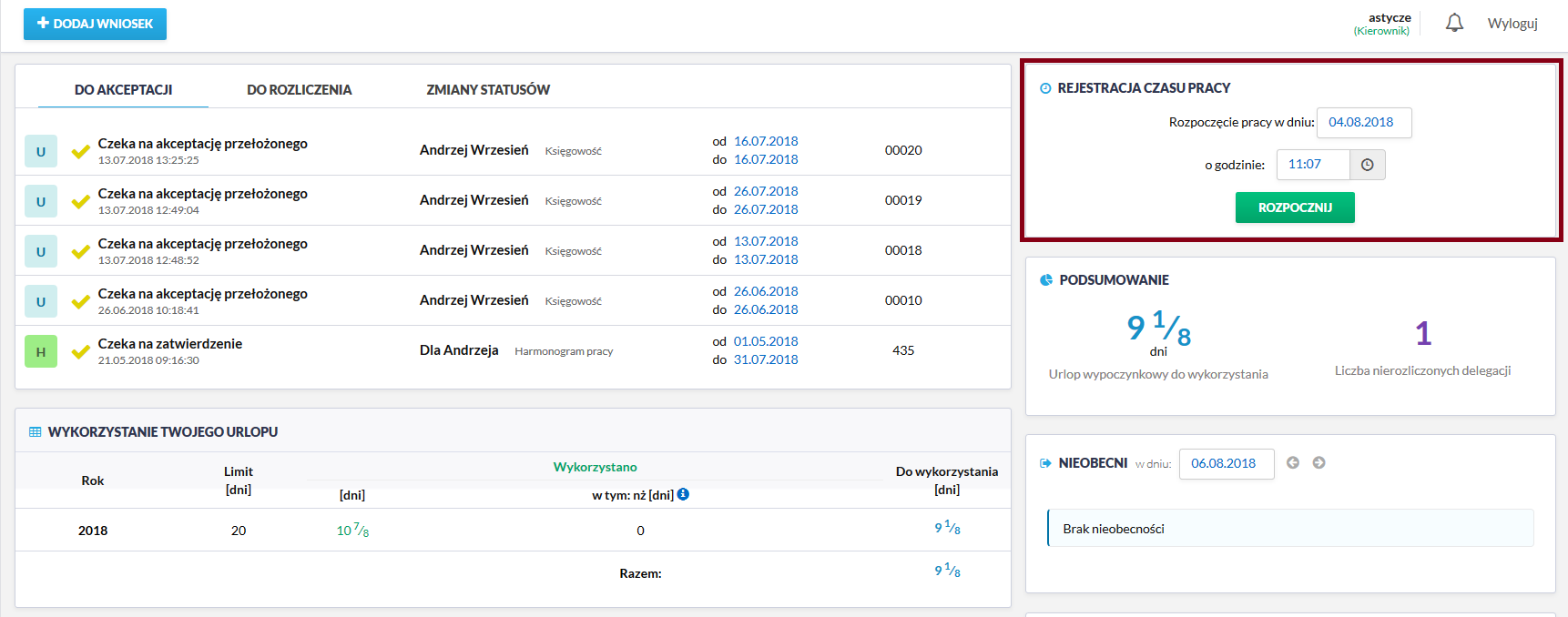Image resolution: width=1568 pixels, height=617 pixels.
Task: Open the 'Zmiany statusów' tab
Action: pos(488,89)
